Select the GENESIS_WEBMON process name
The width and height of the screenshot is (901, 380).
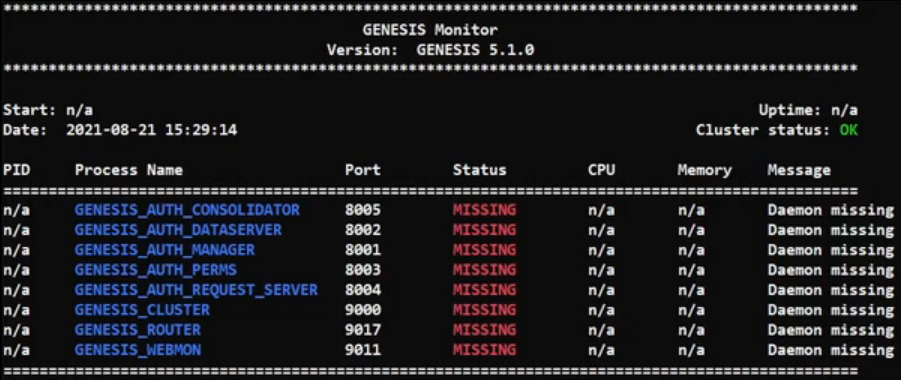[137, 350]
